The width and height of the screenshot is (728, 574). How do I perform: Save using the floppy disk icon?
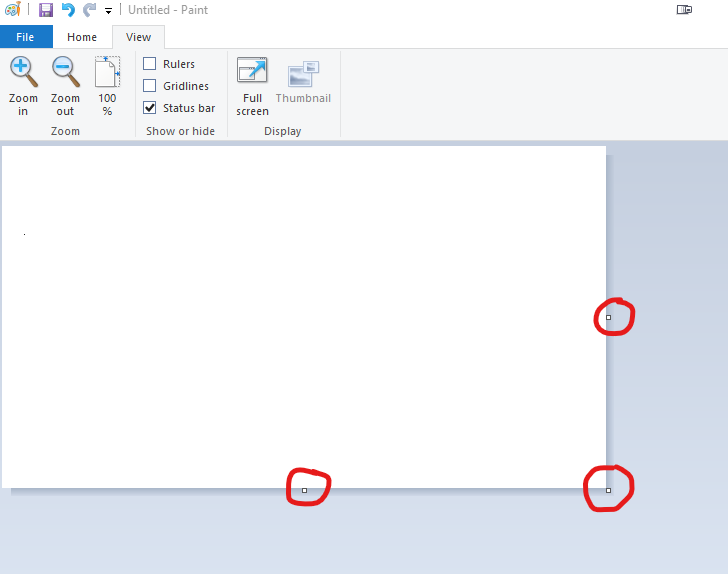tap(46, 10)
